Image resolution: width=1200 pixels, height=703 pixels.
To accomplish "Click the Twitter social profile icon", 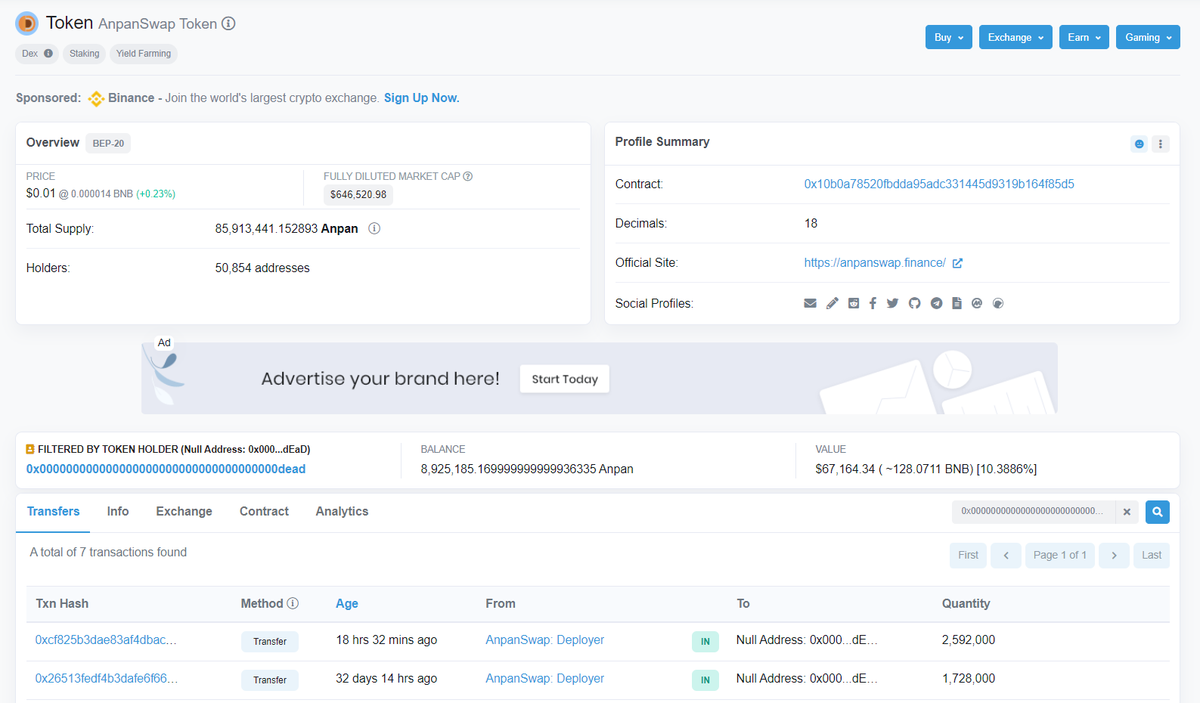I will [x=892, y=303].
